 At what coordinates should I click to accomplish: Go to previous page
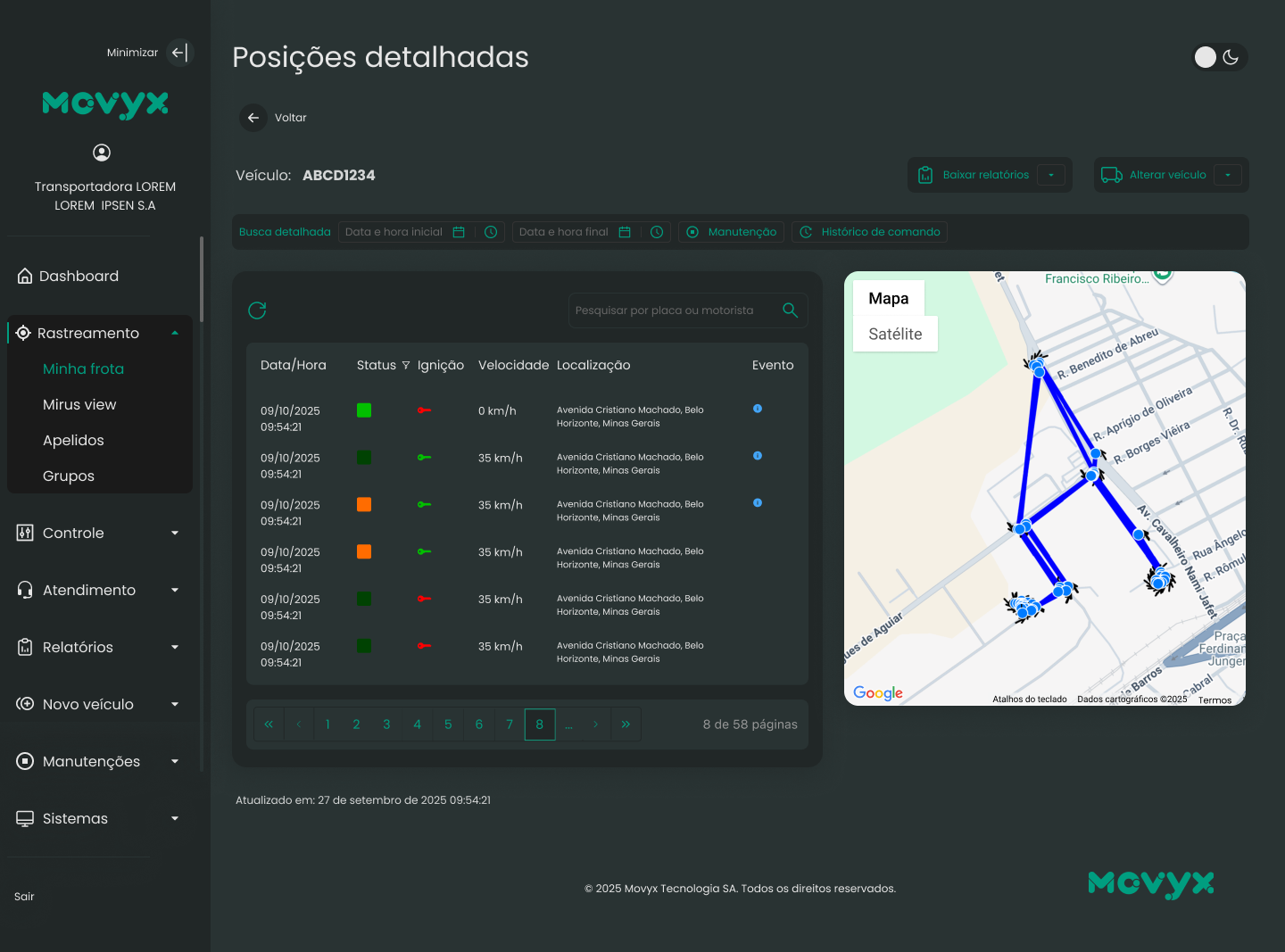299,724
